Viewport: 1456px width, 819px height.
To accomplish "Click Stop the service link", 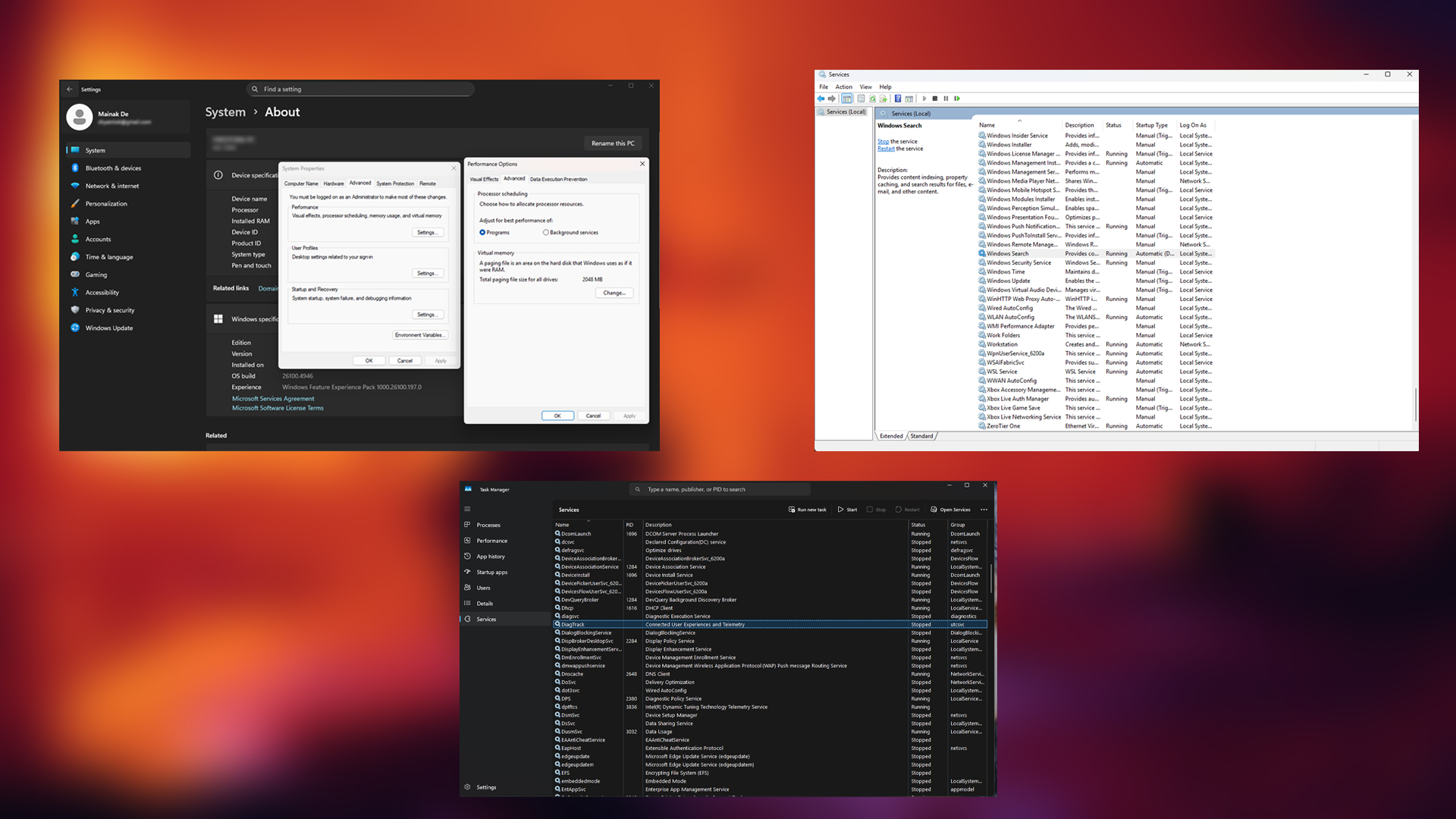I will [x=883, y=142].
